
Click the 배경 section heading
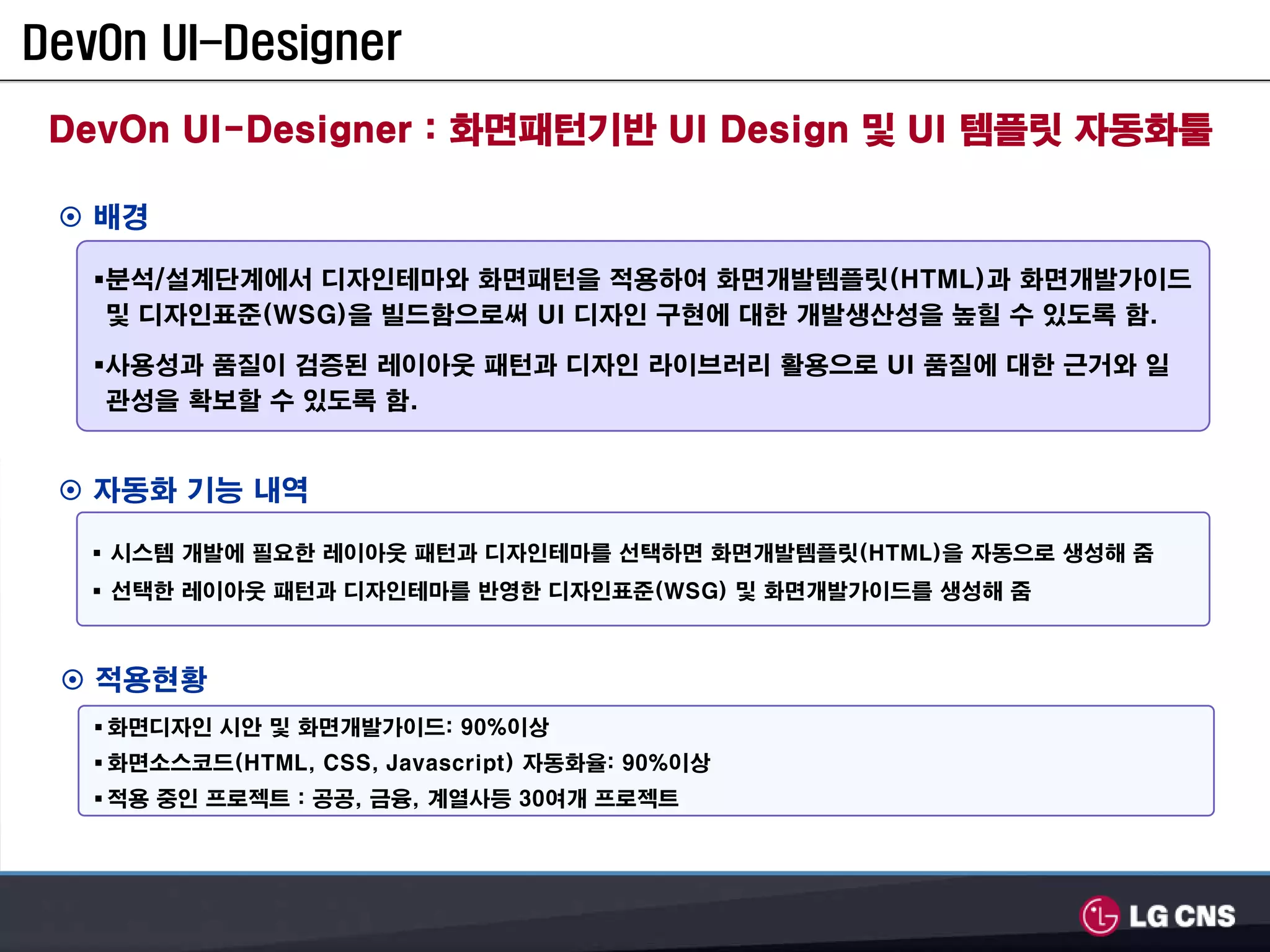click(x=121, y=216)
